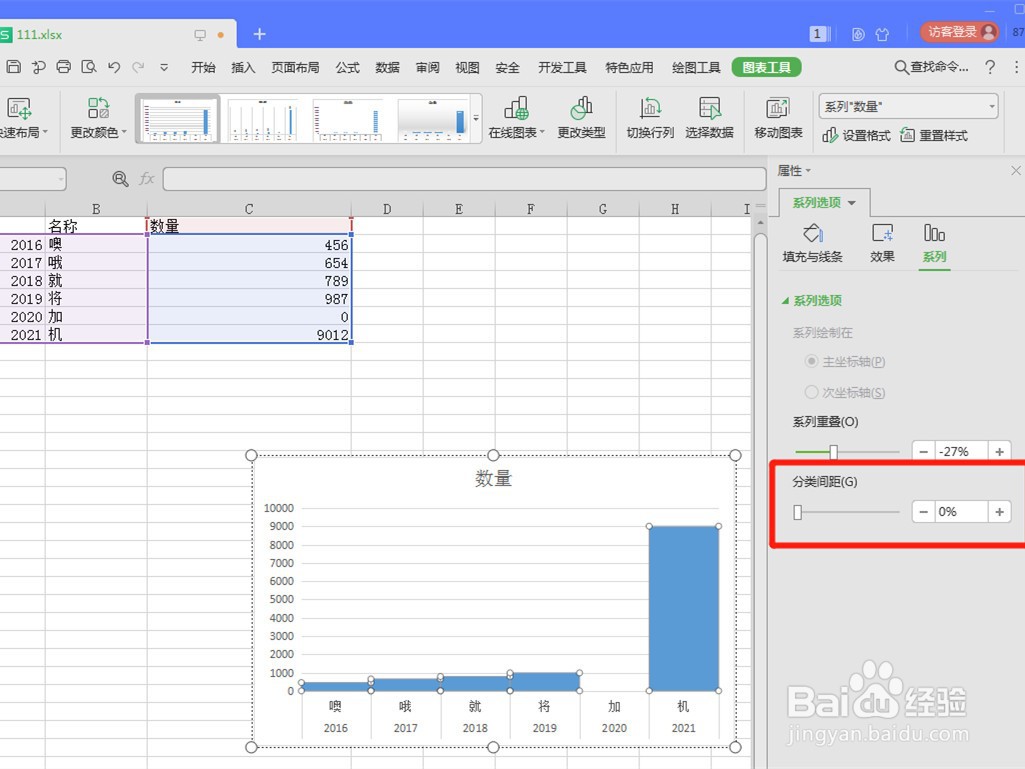Click the 系列重叠 slider handle
The image size is (1025, 769).
[833, 451]
